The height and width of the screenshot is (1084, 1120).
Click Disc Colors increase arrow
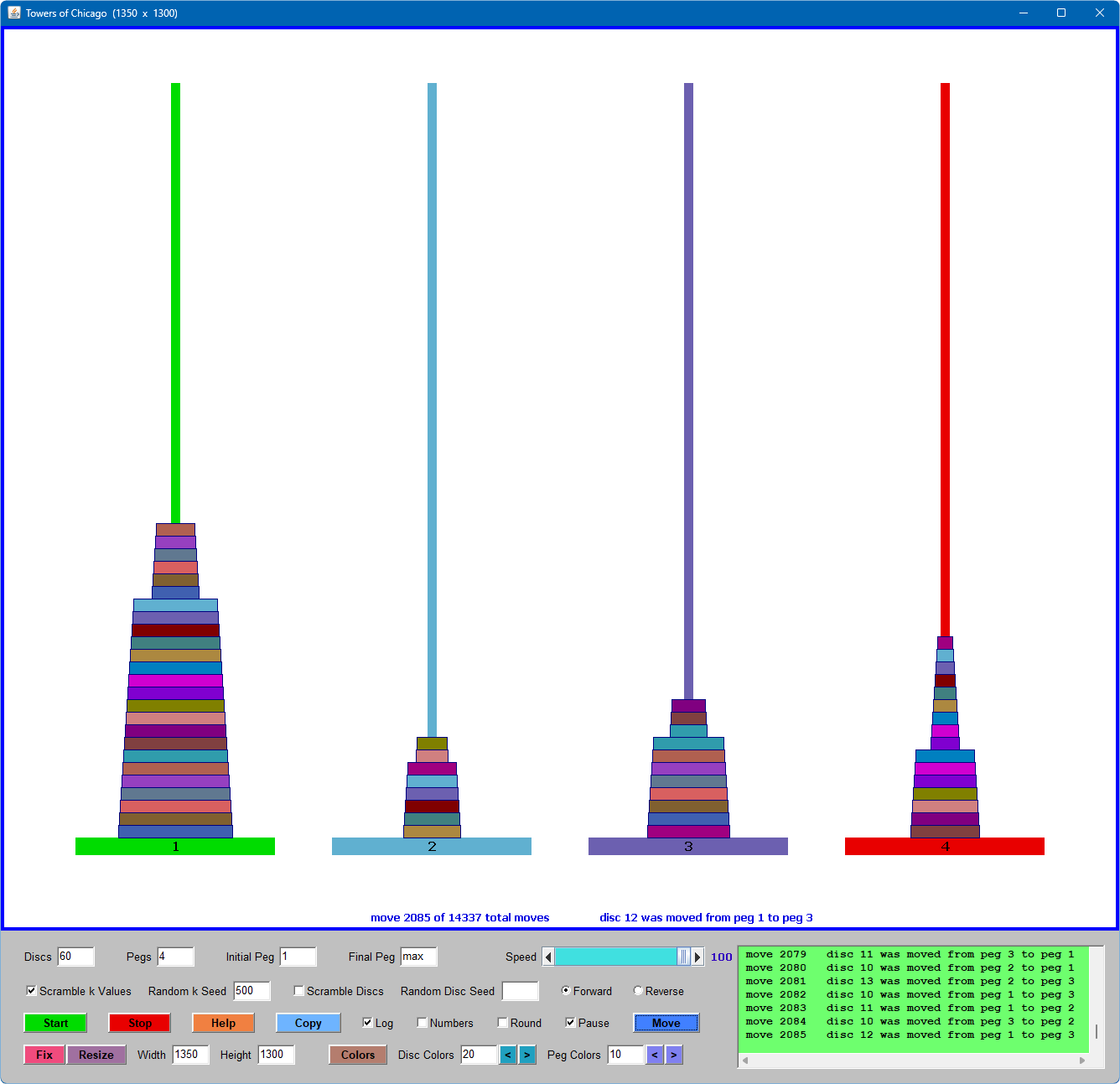click(527, 1055)
